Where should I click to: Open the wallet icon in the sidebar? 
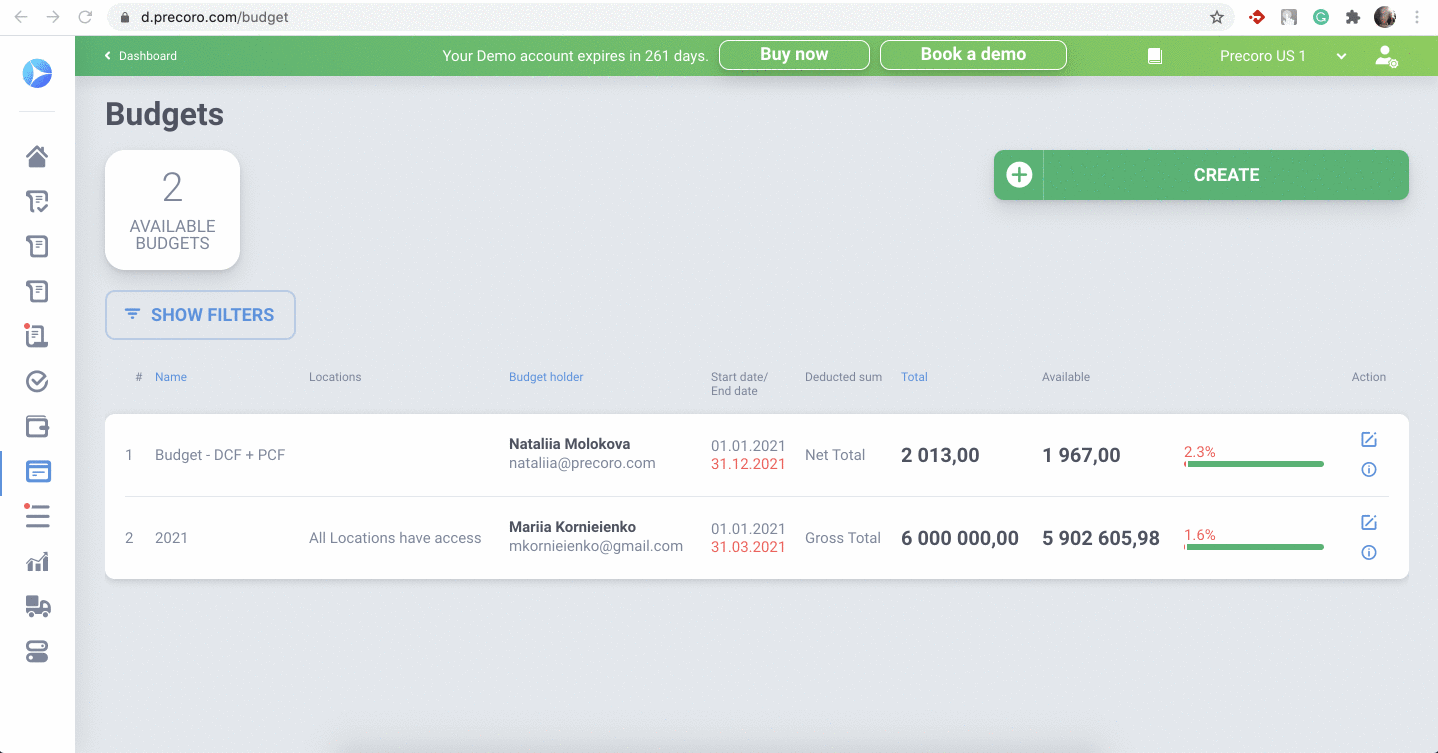pyautogui.click(x=37, y=426)
